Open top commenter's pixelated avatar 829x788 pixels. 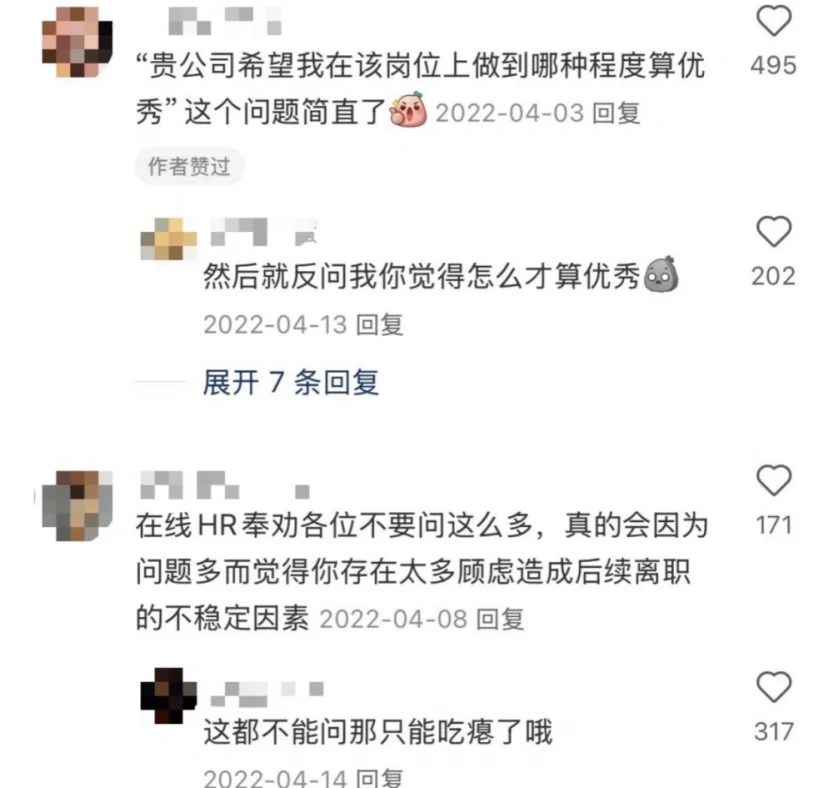(x=77, y=42)
